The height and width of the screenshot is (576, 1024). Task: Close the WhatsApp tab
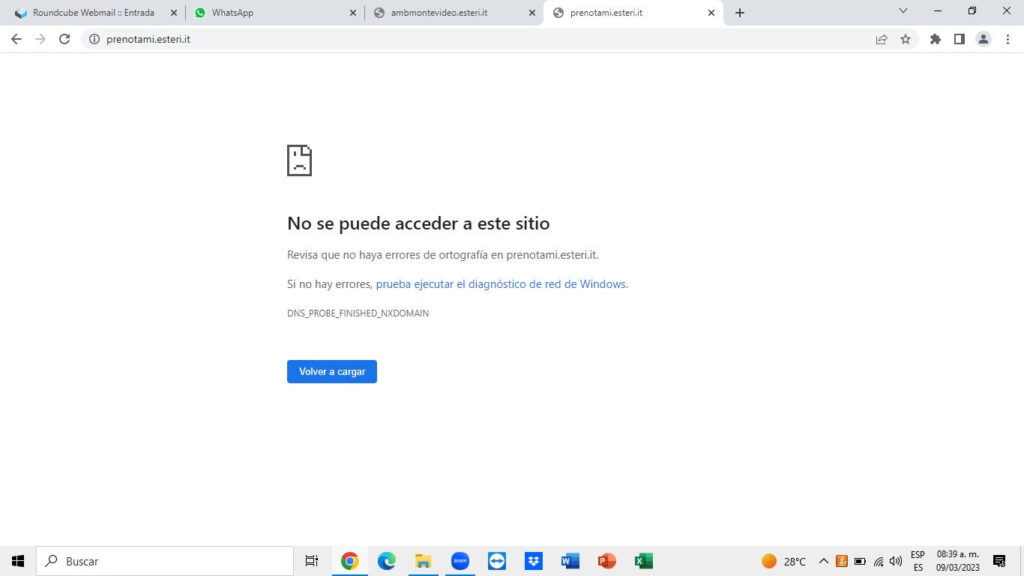pos(352,13)
